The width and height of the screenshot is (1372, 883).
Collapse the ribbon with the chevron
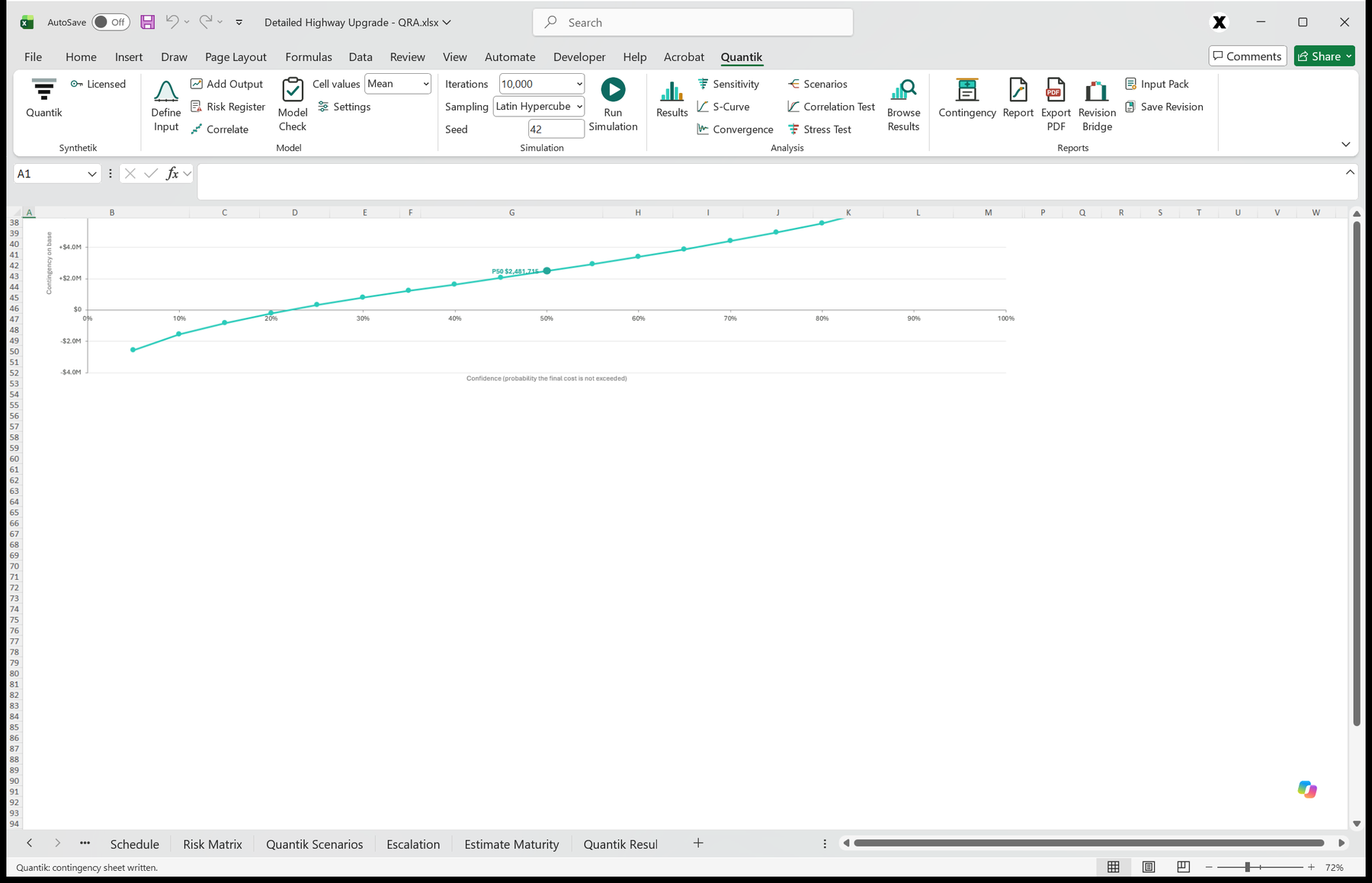click(x=1345, y=145)
